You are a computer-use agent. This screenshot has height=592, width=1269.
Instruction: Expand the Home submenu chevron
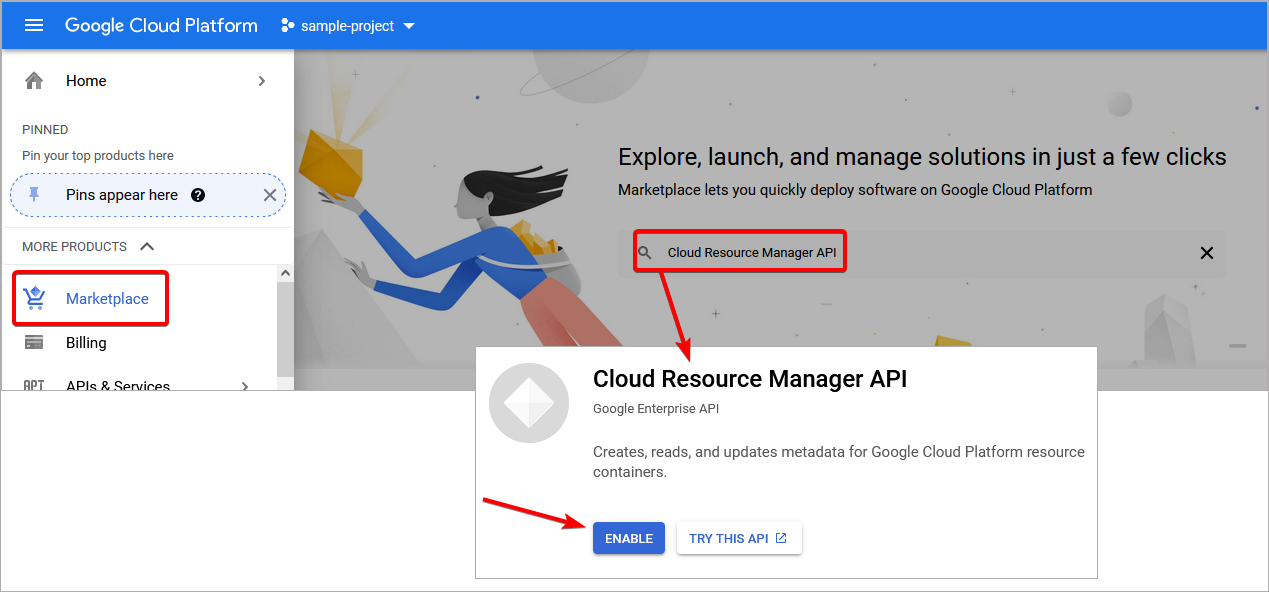[x=261, y=80]
